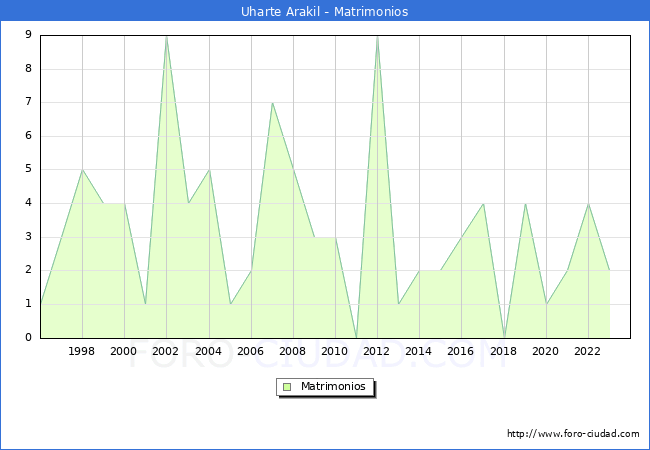The height and width of the screenshot is (450, 650).
Task: Open the foro-ciudad.com URL text
Action: pos(573,434)
